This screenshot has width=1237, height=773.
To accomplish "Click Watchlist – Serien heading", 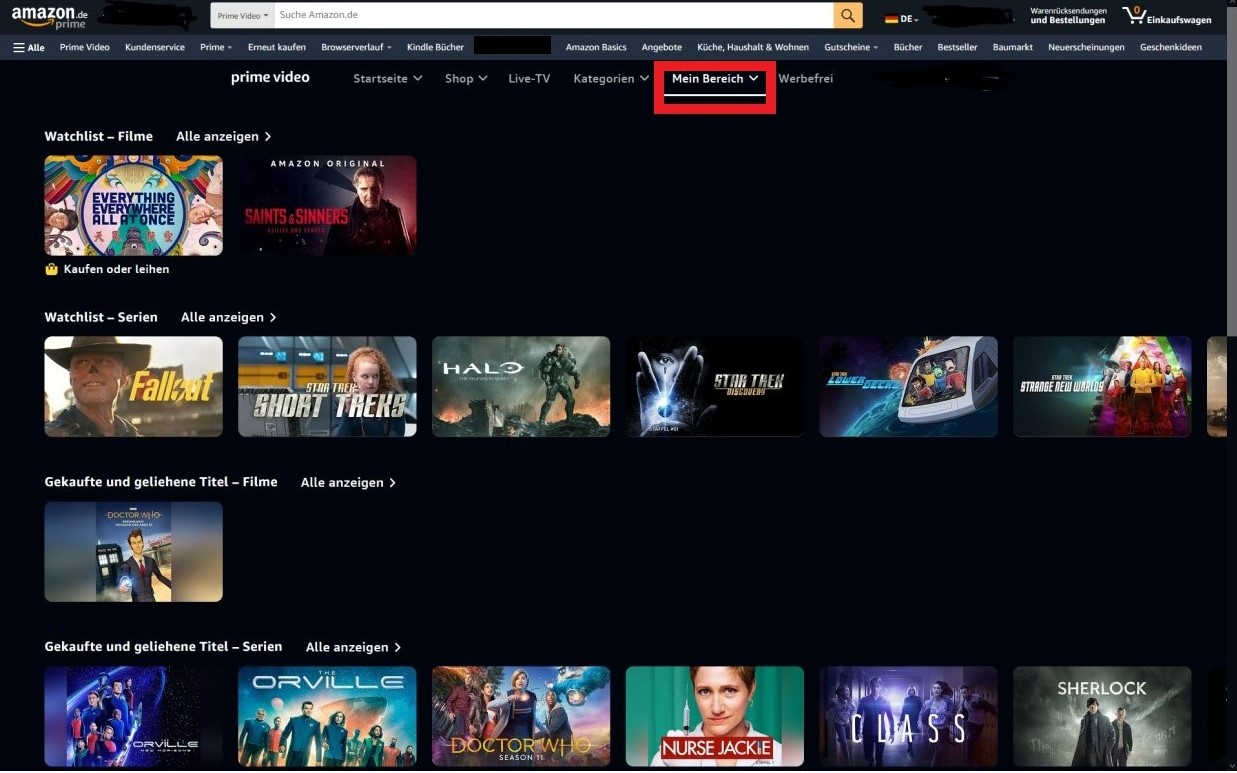I will [101, 317].
